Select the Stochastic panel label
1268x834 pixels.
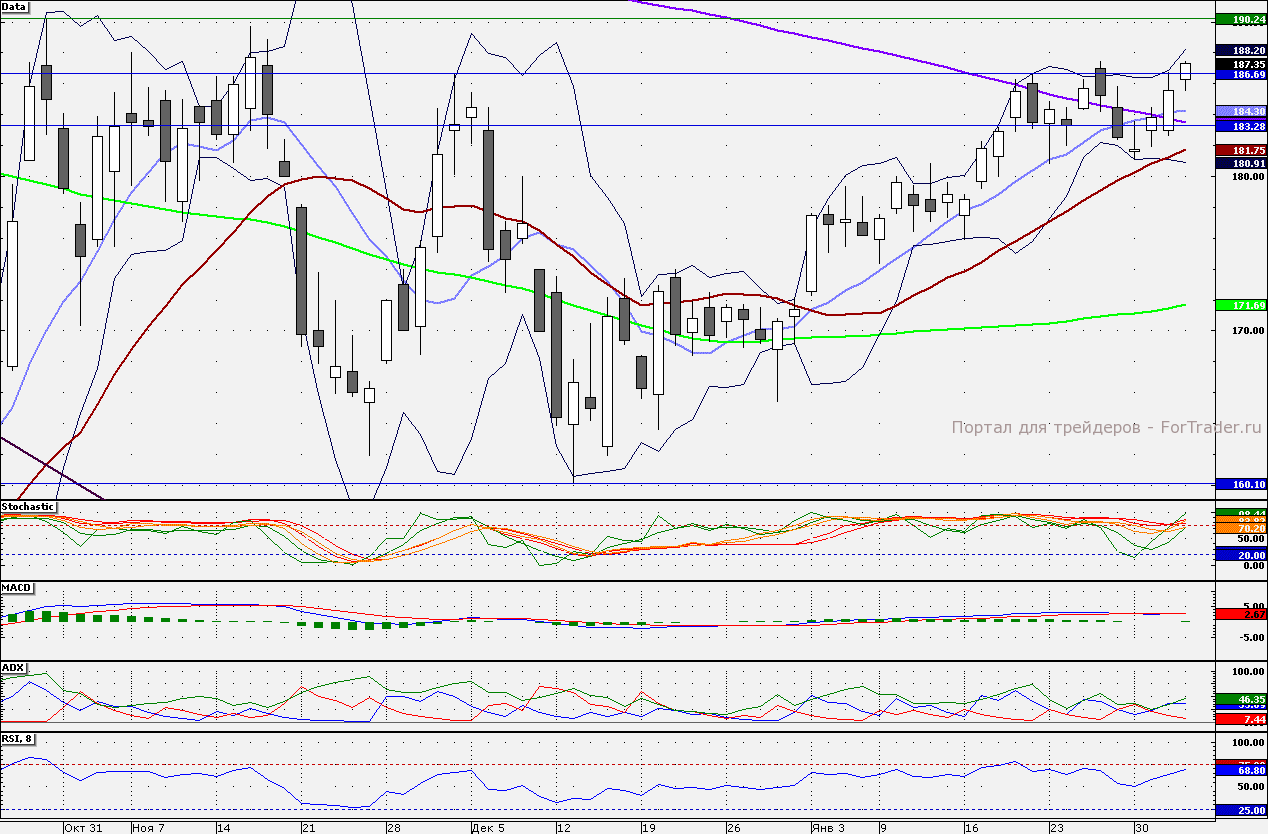pos(28,507)
